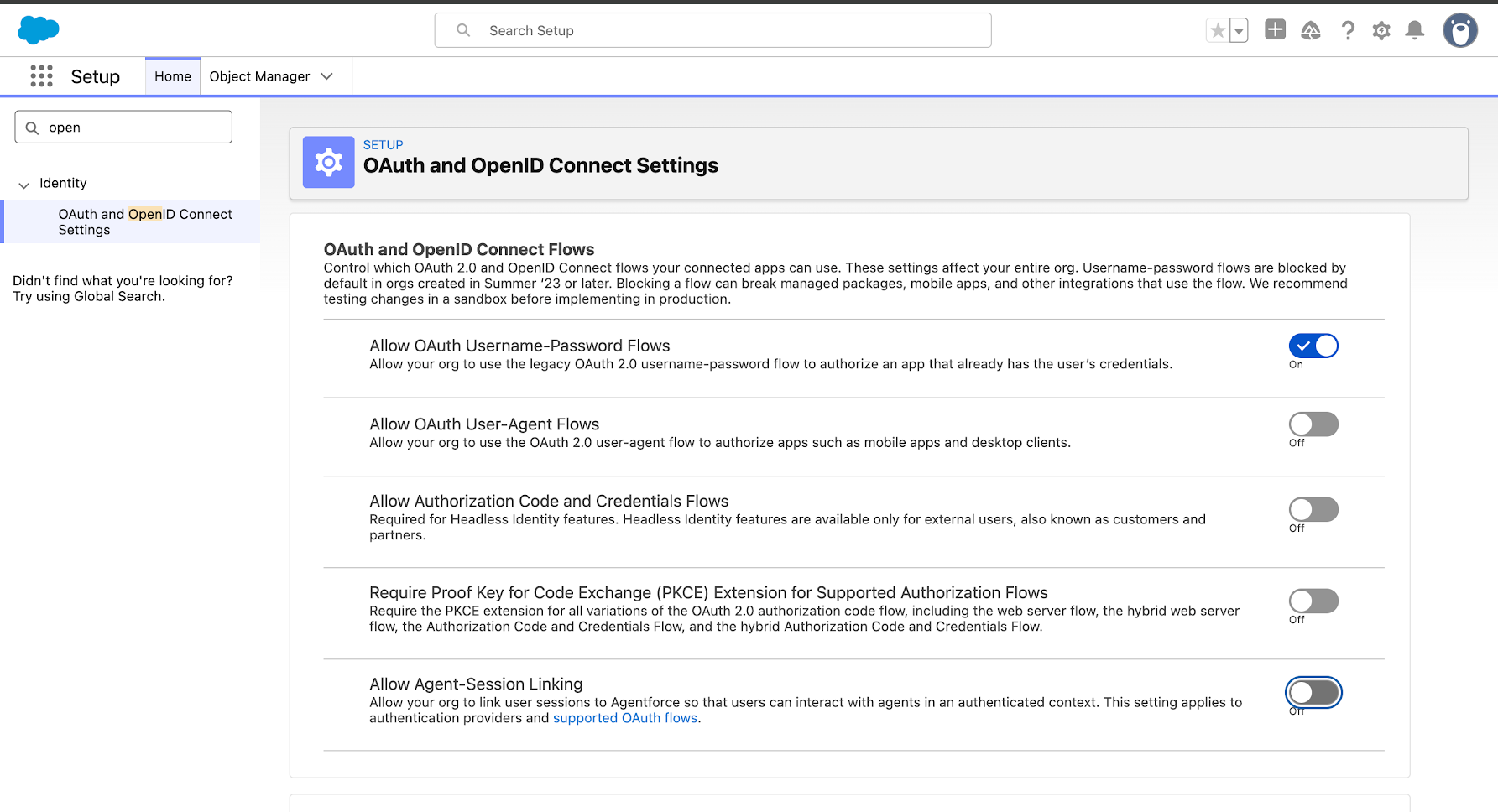Screen dimensions: 1498x812
Task: Enable the Require PKCE Extension toggle
Action: pos(1313,601)
